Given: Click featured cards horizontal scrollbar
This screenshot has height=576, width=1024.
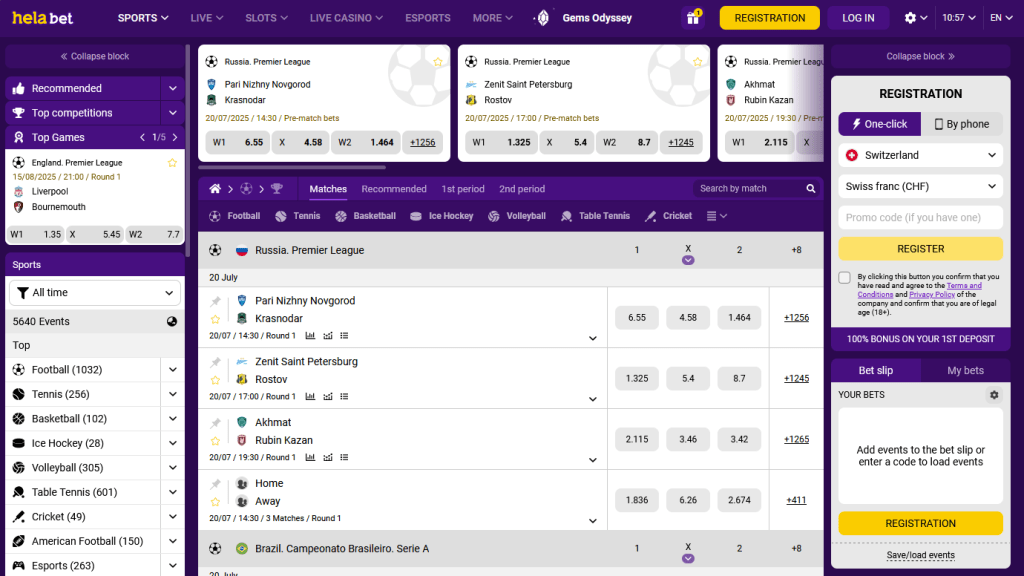Looking at the screenshot, I should pyautogui.click(x=292, y=167).
